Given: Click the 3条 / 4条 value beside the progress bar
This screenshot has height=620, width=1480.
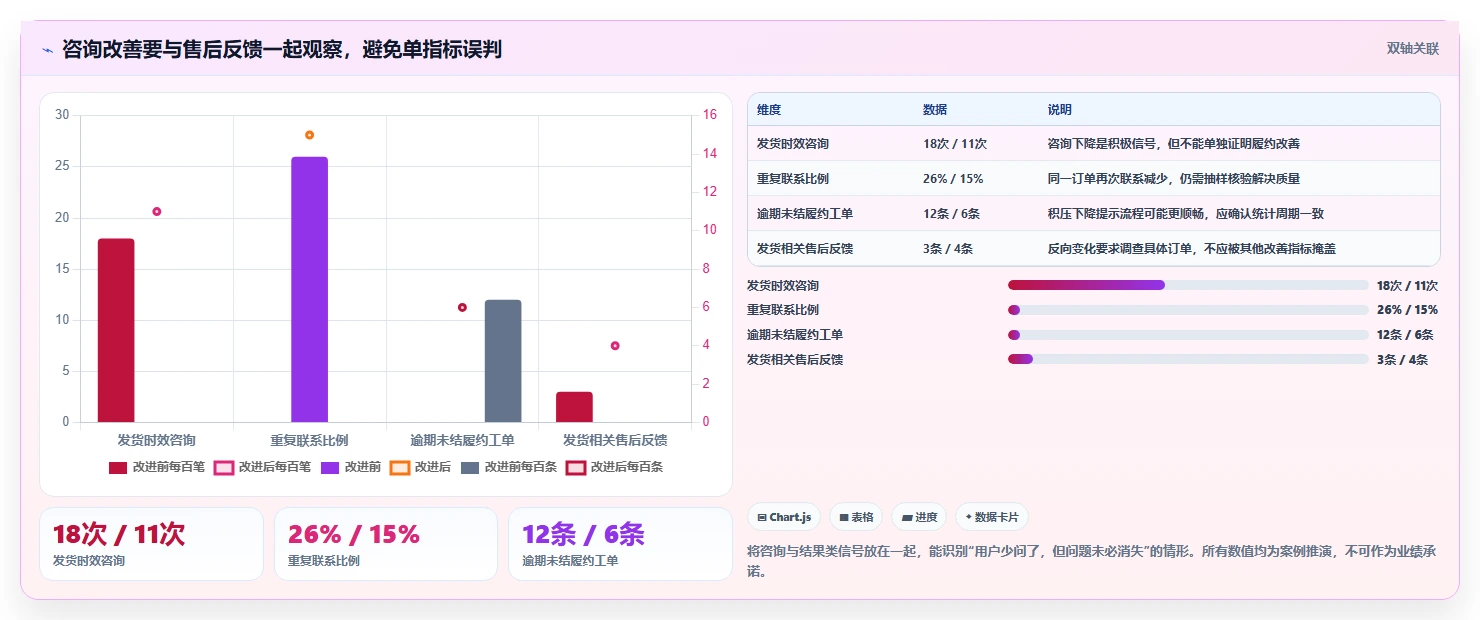Looking at the screenshot, I should pos(1402,360).
